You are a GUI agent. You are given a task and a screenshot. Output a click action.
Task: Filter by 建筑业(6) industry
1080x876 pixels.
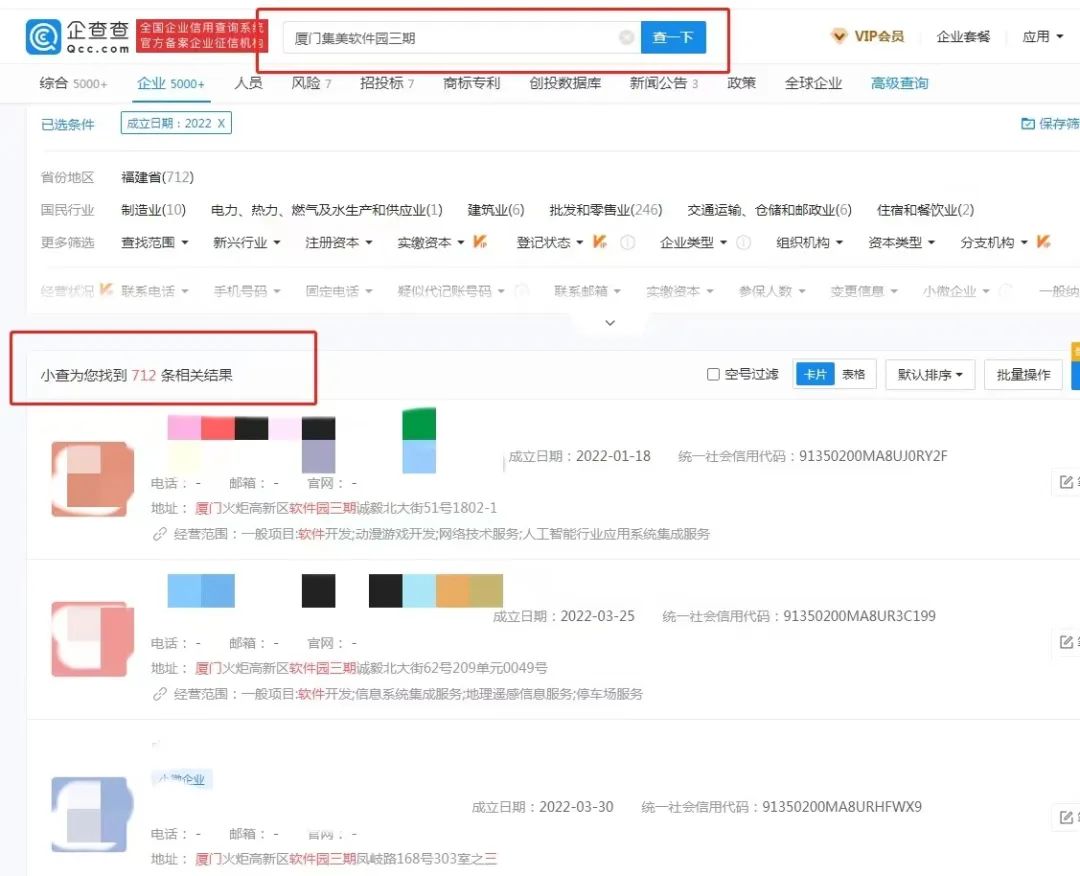(x=496, y=210)
